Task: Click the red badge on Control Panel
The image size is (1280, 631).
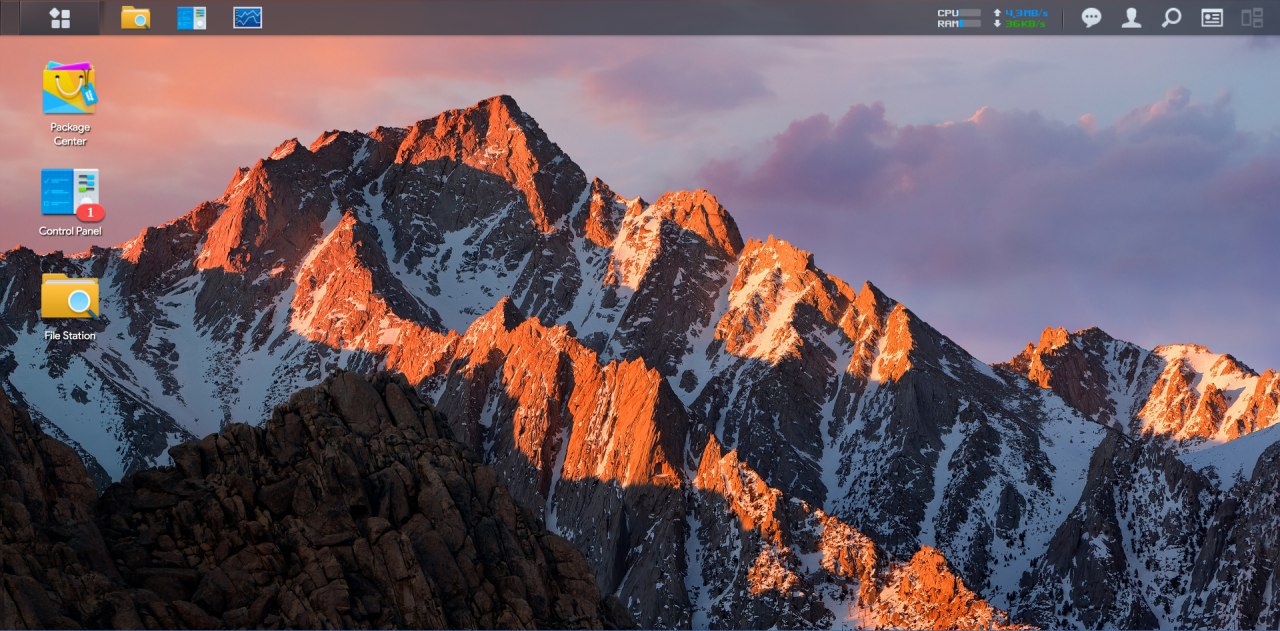Action: tap(91, 212)
